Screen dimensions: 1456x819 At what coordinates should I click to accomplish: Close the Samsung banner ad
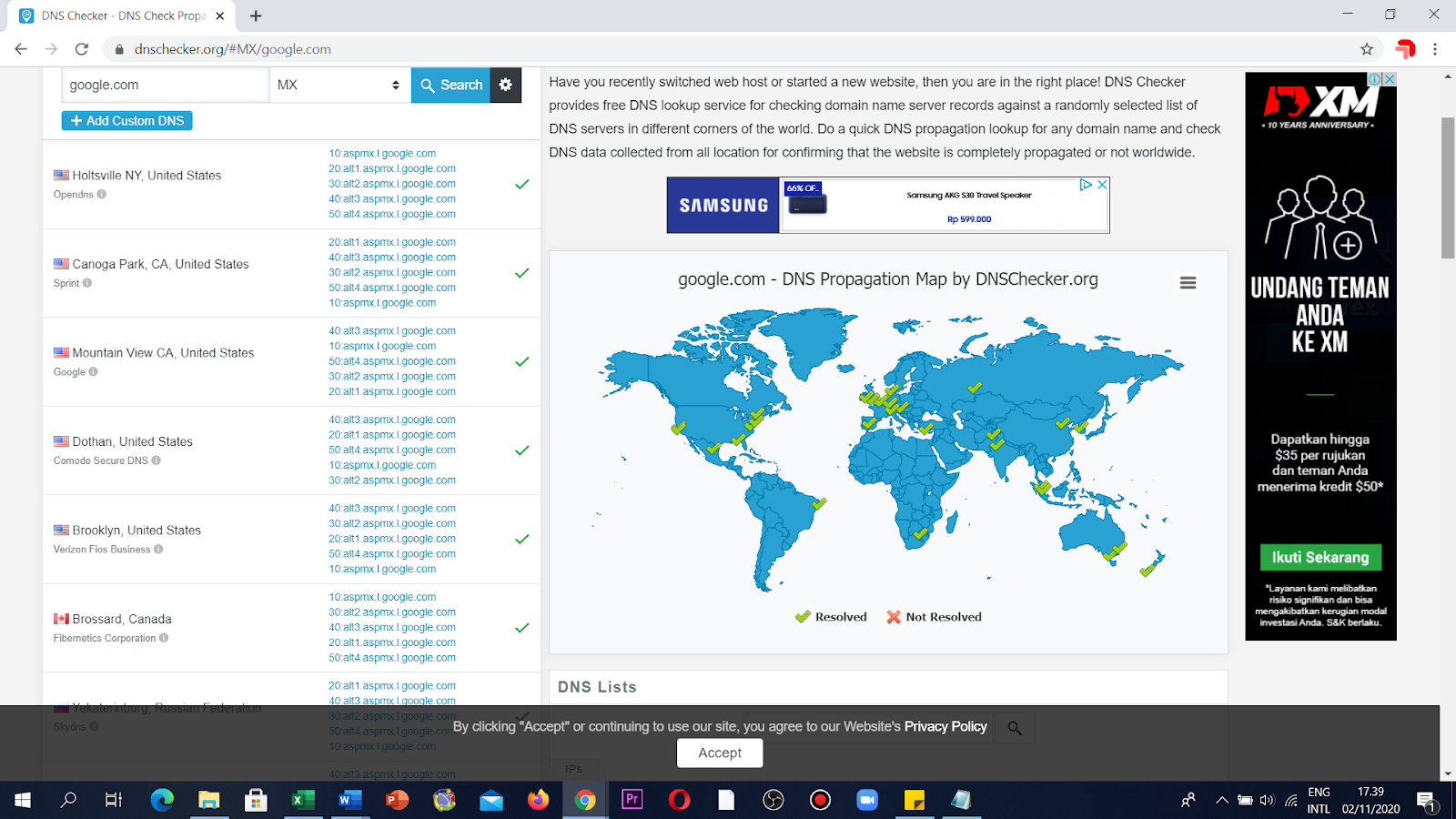pyautogui.click(x=1102, y=185)
